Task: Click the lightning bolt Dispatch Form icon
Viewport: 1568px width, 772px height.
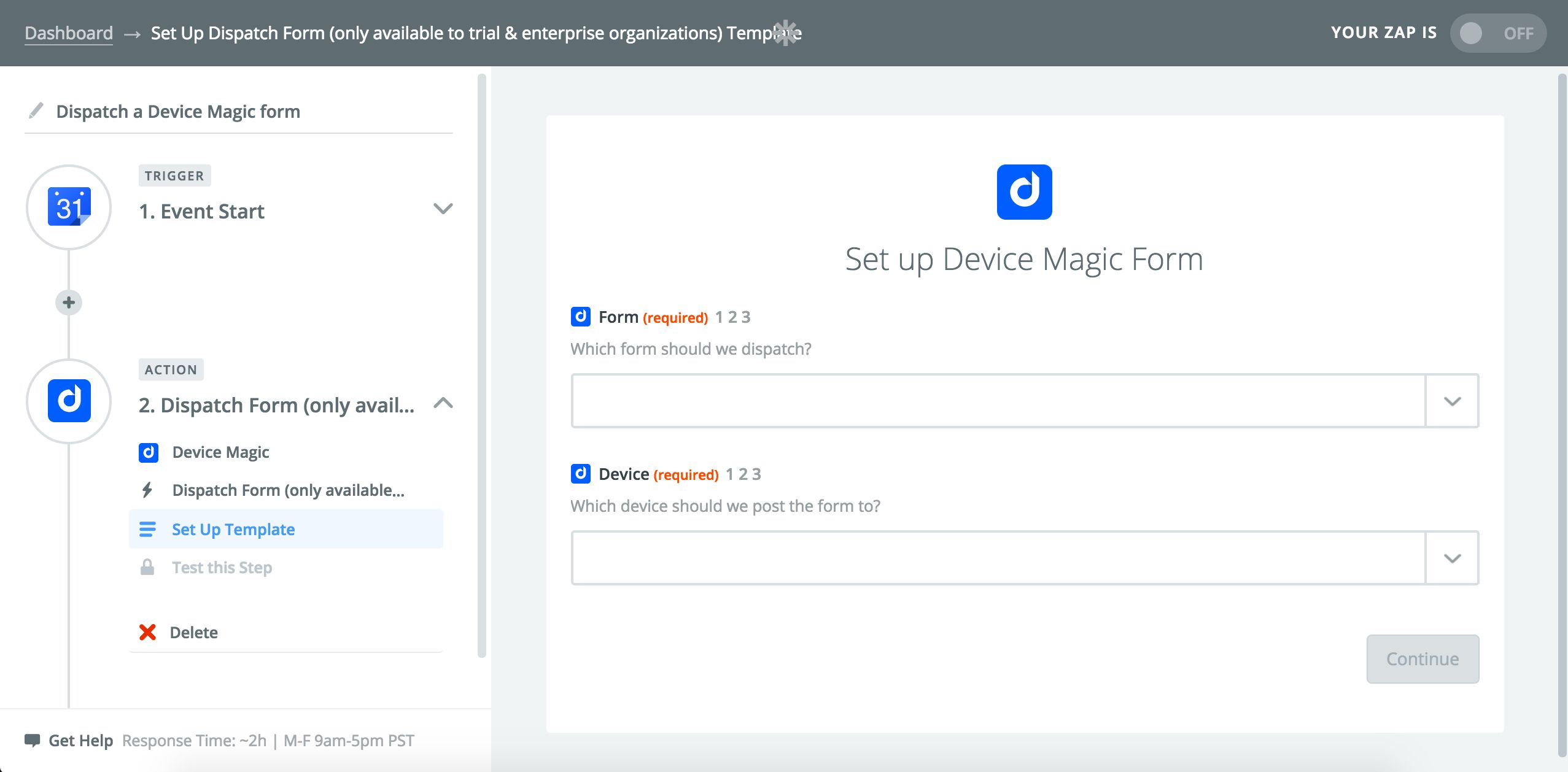Action: [x=147, y=490]
